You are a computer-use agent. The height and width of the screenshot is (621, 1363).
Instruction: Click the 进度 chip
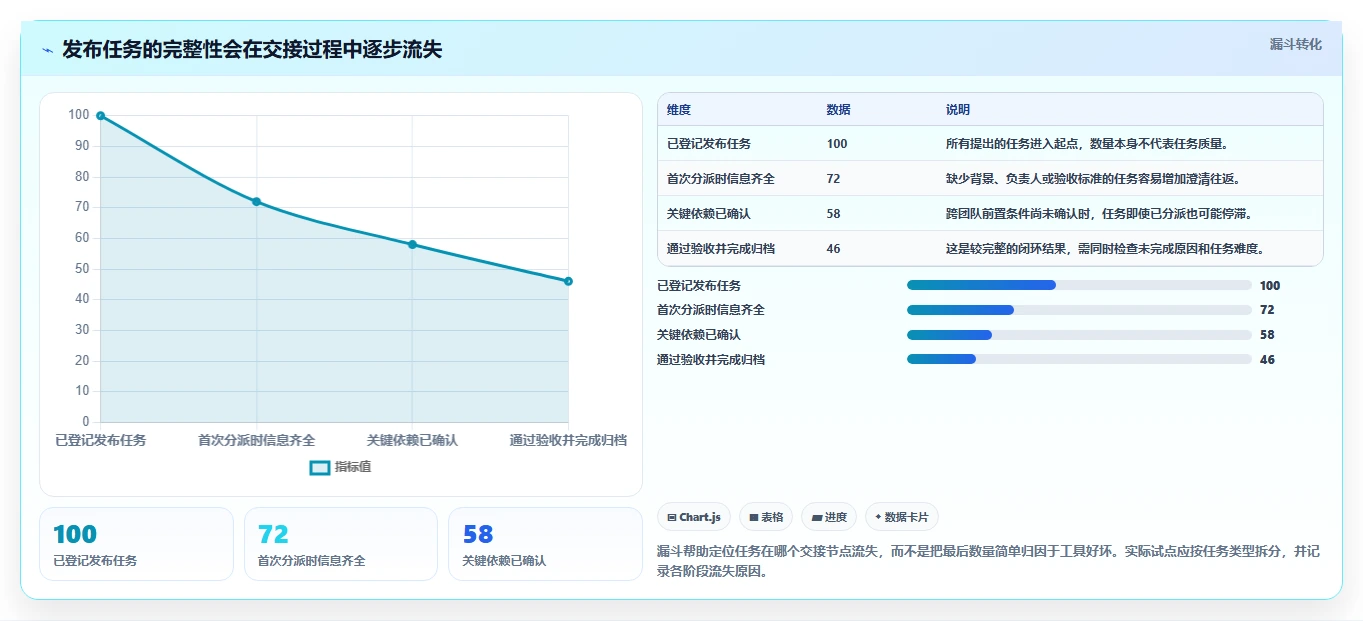pos(829,517)
